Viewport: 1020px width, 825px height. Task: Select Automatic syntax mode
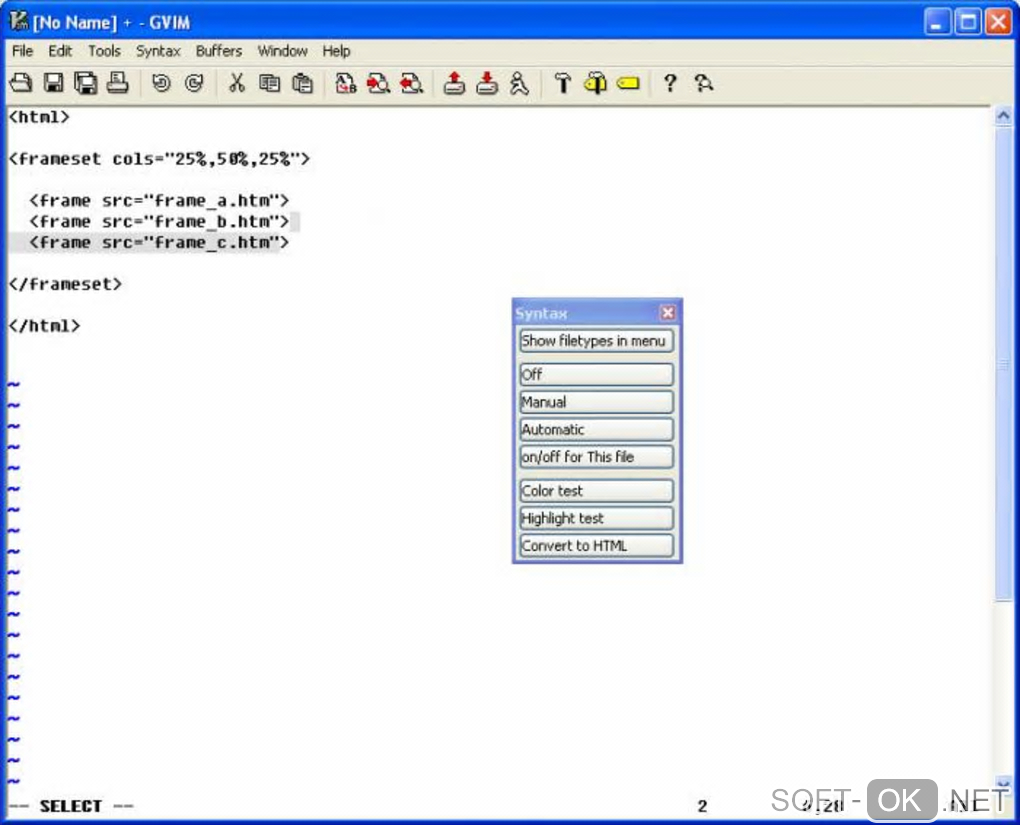[596, 429]
